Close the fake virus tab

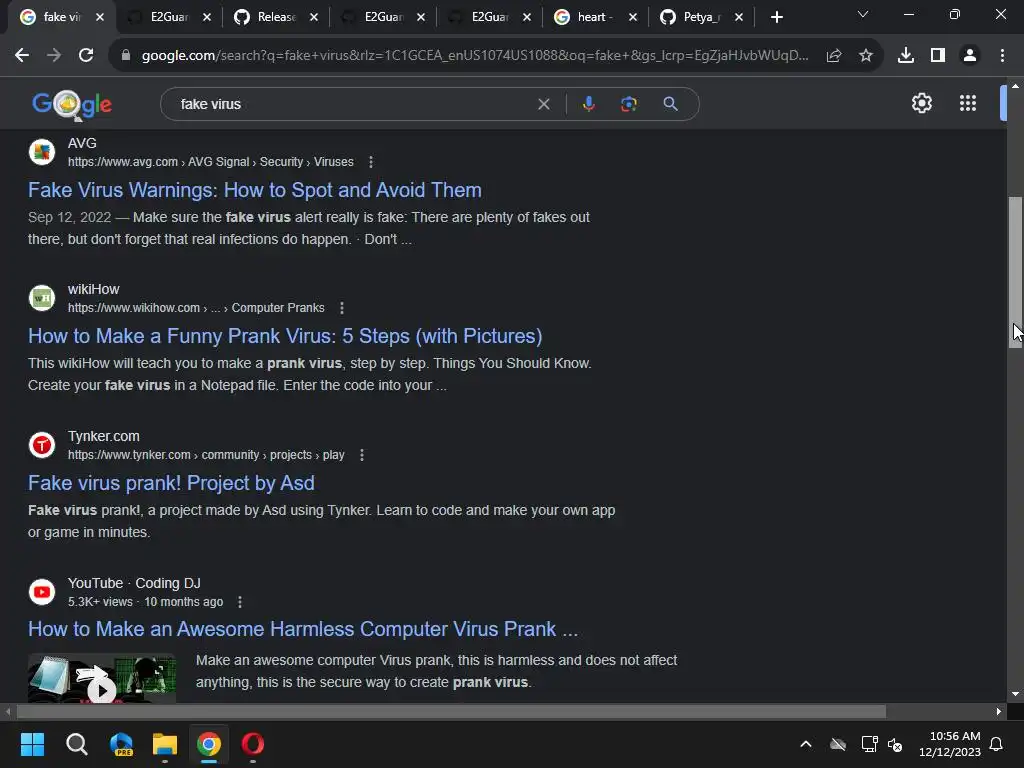(100, 17)
